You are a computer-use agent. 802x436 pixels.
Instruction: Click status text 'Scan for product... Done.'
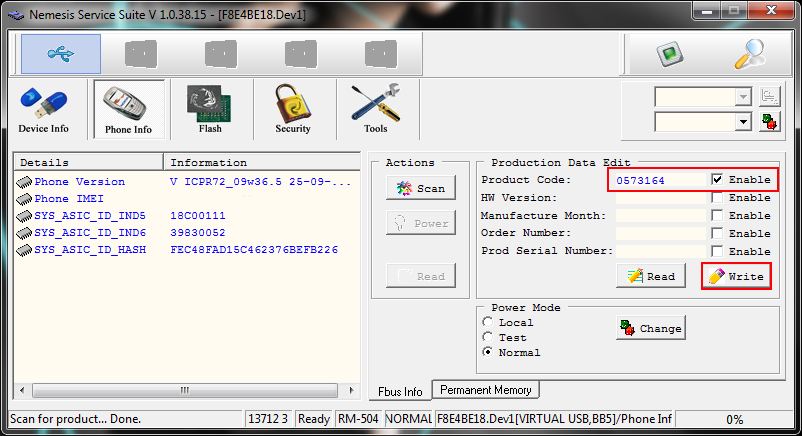pyautogui.click(x=75, y=419)
